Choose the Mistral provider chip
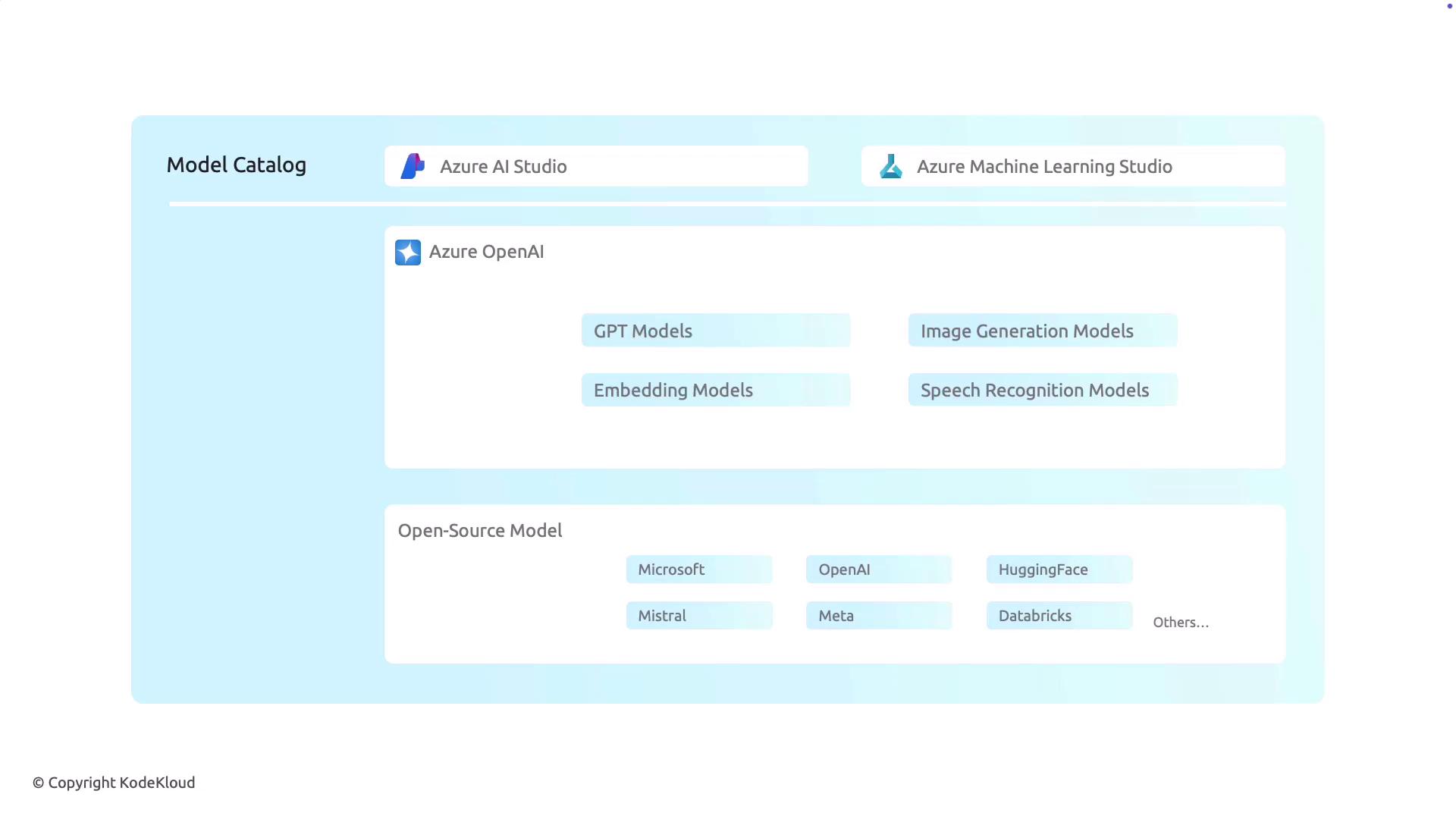 pyautogui.click(x=698, y=616)
